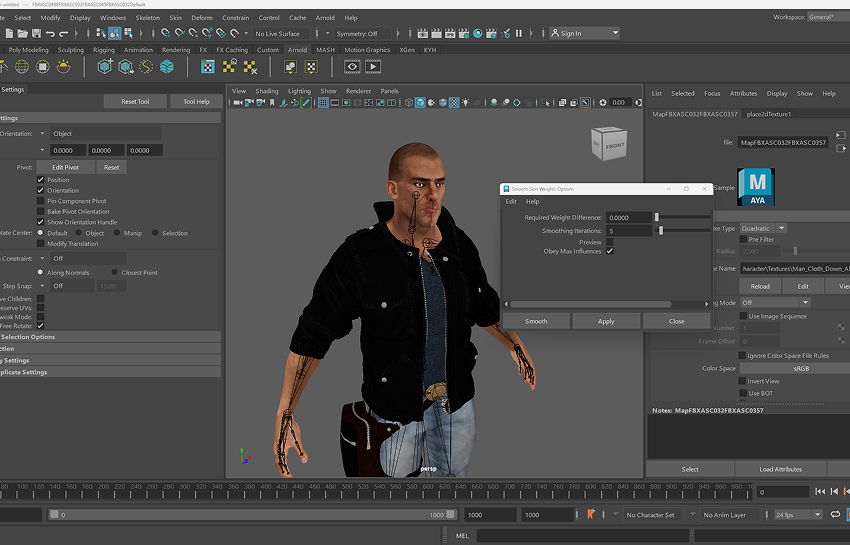
Task: Enable the Pin Component Pivot checkbox
Action: coord(41,201)
